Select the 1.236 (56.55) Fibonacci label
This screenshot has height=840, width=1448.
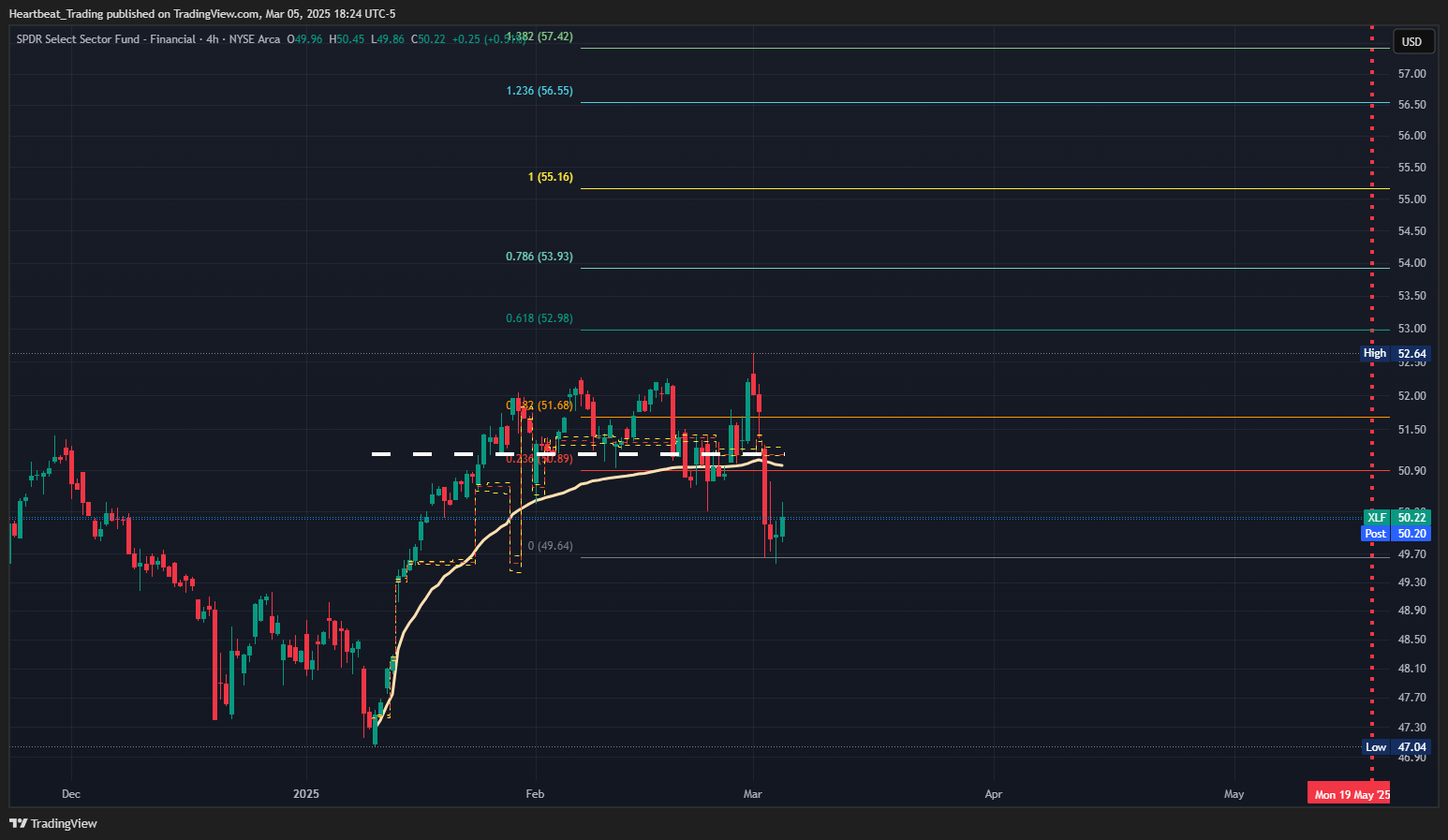click(539, 91)
